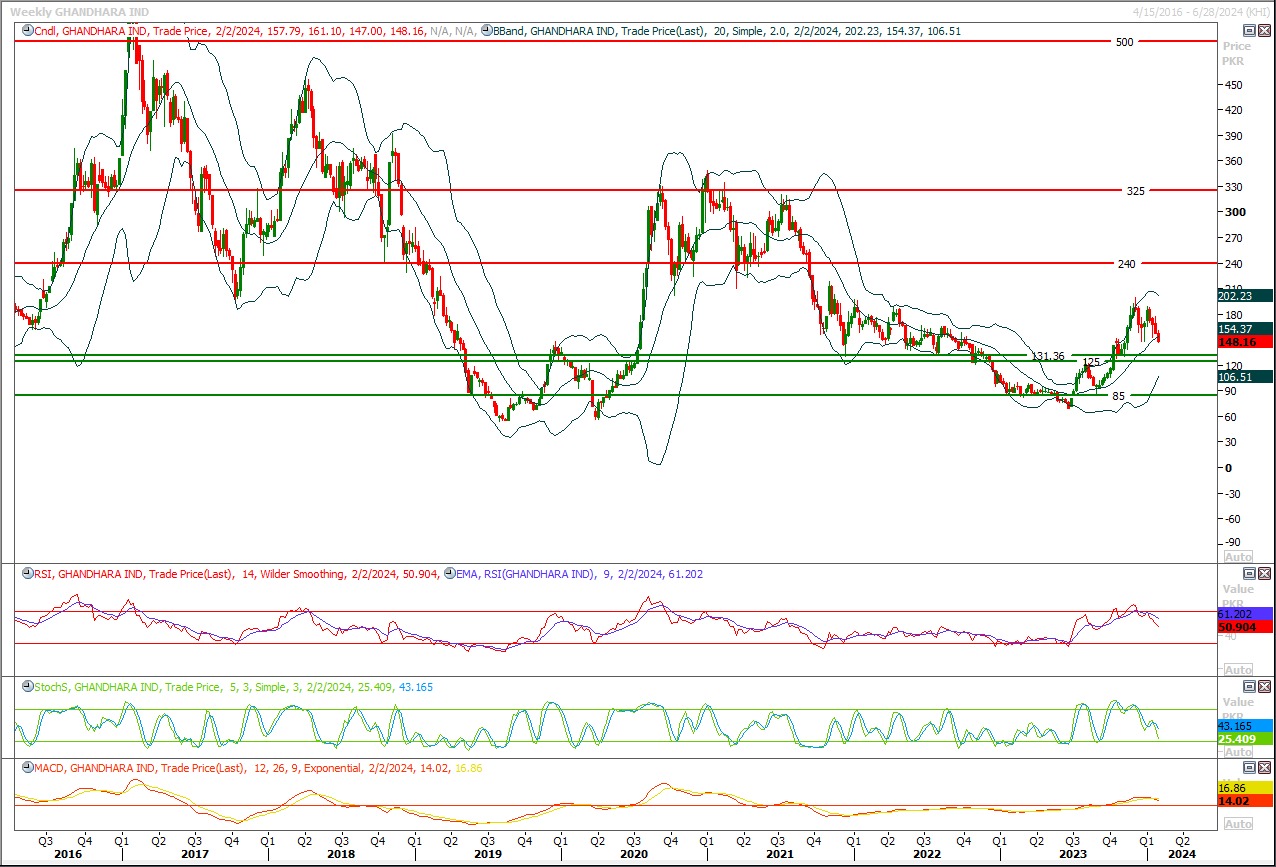Screen dimensions: 1276x867
Task: Click Auto scale button on StochS pane
Action: pyautogui.click(x=1238, y=751)
